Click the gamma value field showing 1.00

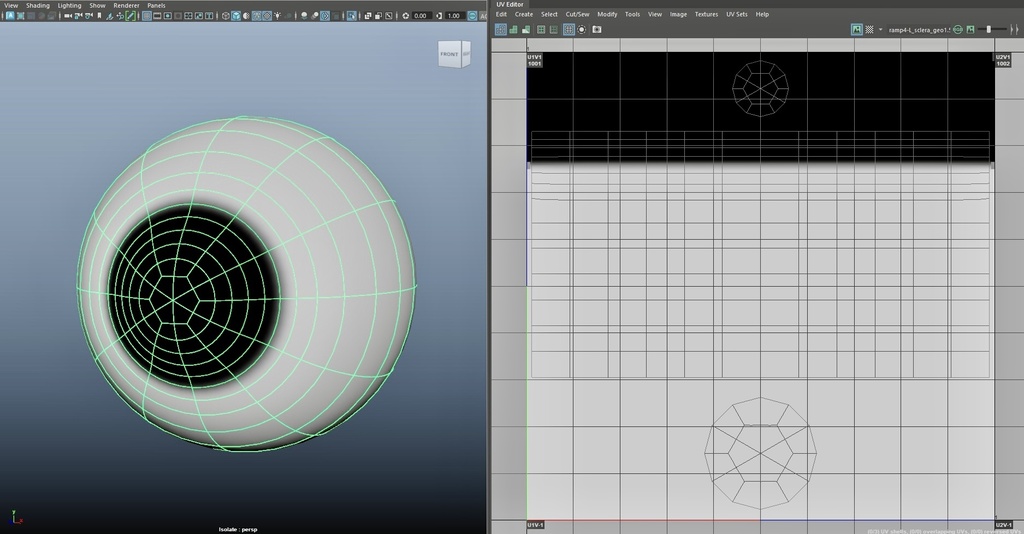pos(453,16)
